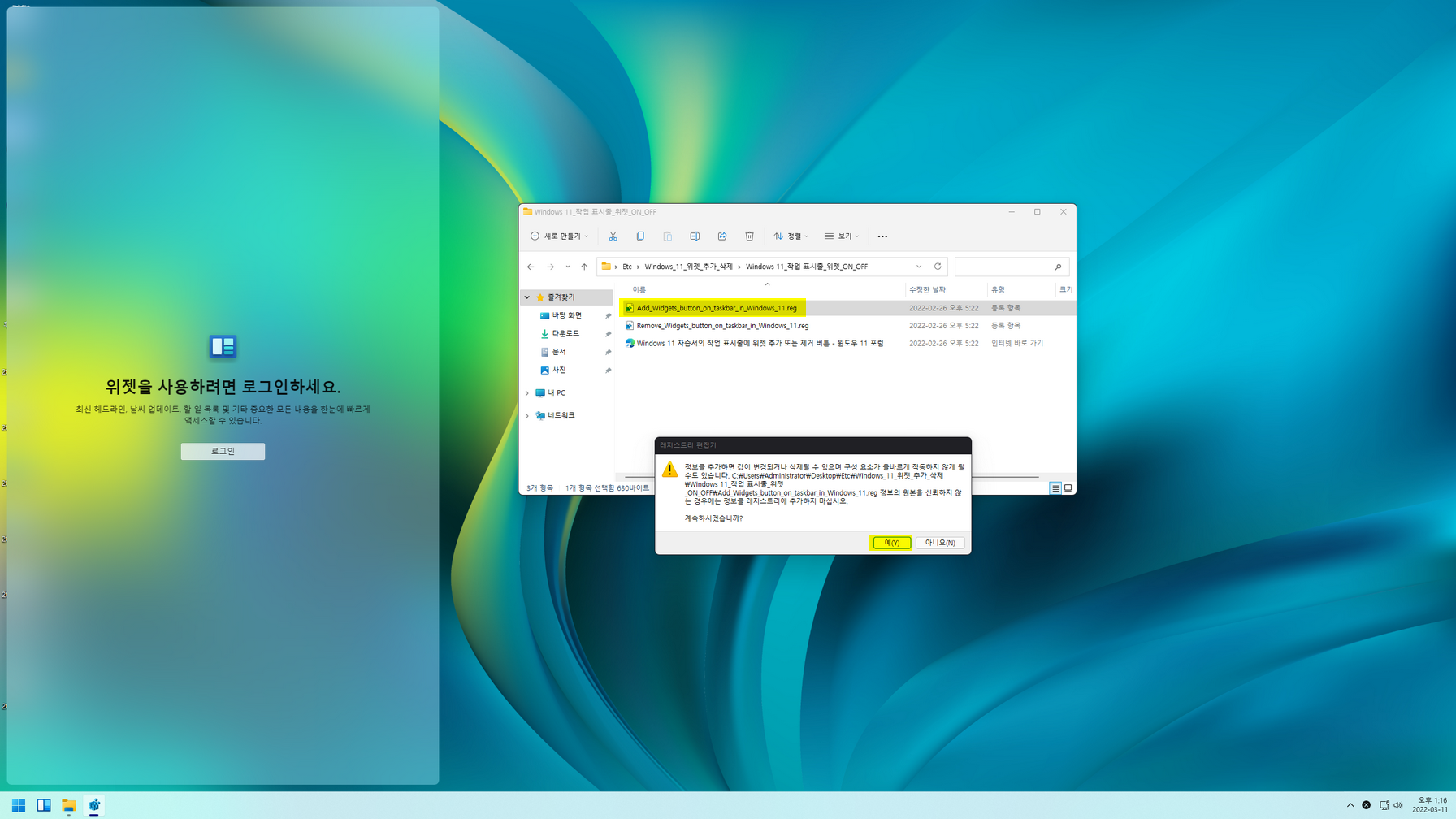Click the Rename icon in Explorer toolbar
1456x819 pixels.
click(695, 236)
